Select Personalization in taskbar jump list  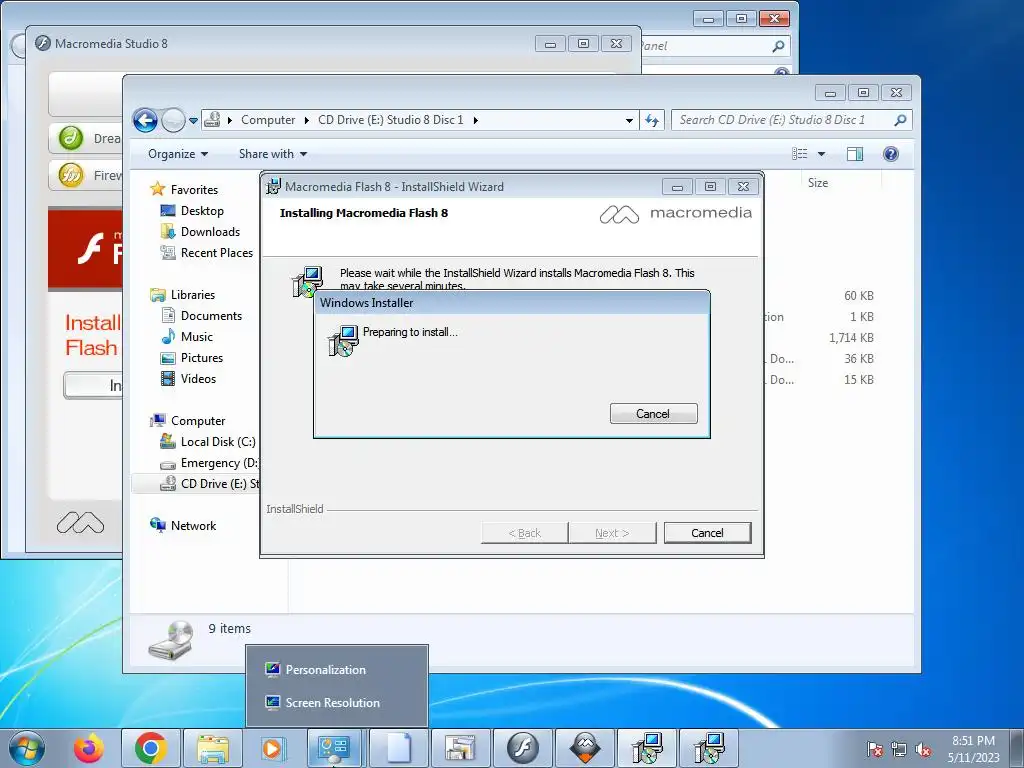tap(325, 670)
